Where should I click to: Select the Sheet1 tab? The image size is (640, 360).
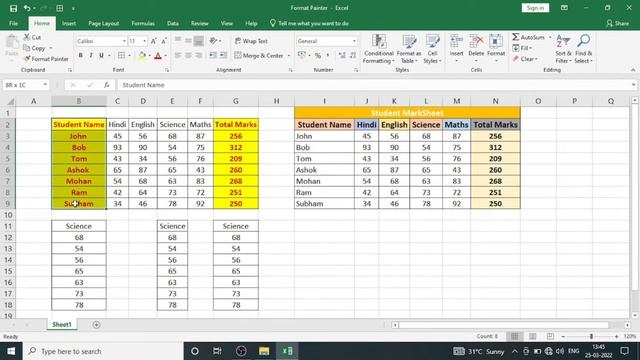click(x=62, y=324)
